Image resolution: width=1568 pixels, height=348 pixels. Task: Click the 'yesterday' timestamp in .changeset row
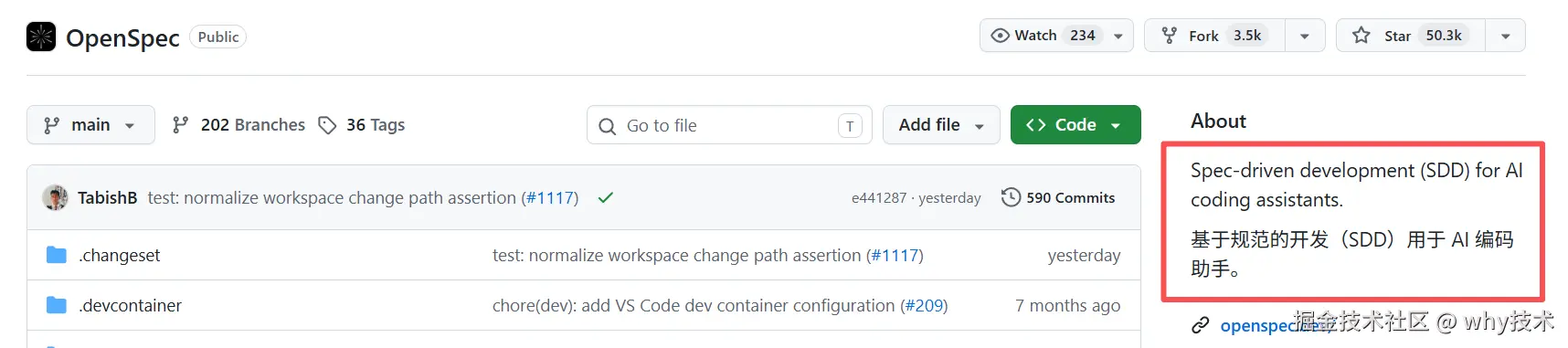coord(1084,256)
